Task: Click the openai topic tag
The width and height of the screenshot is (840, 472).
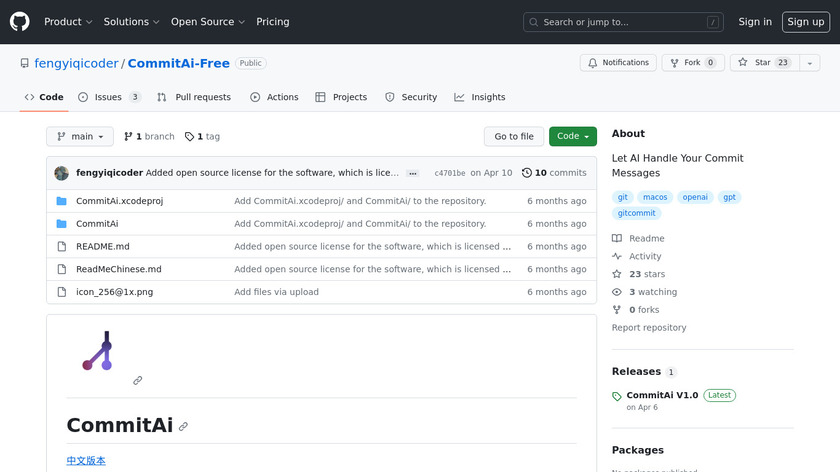Action: coord(694,198)
